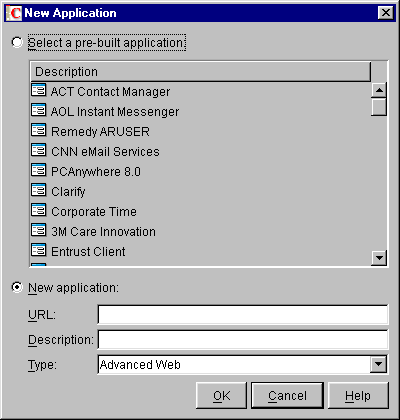
Task: Click the Description column header
Action: click(201, 71)
